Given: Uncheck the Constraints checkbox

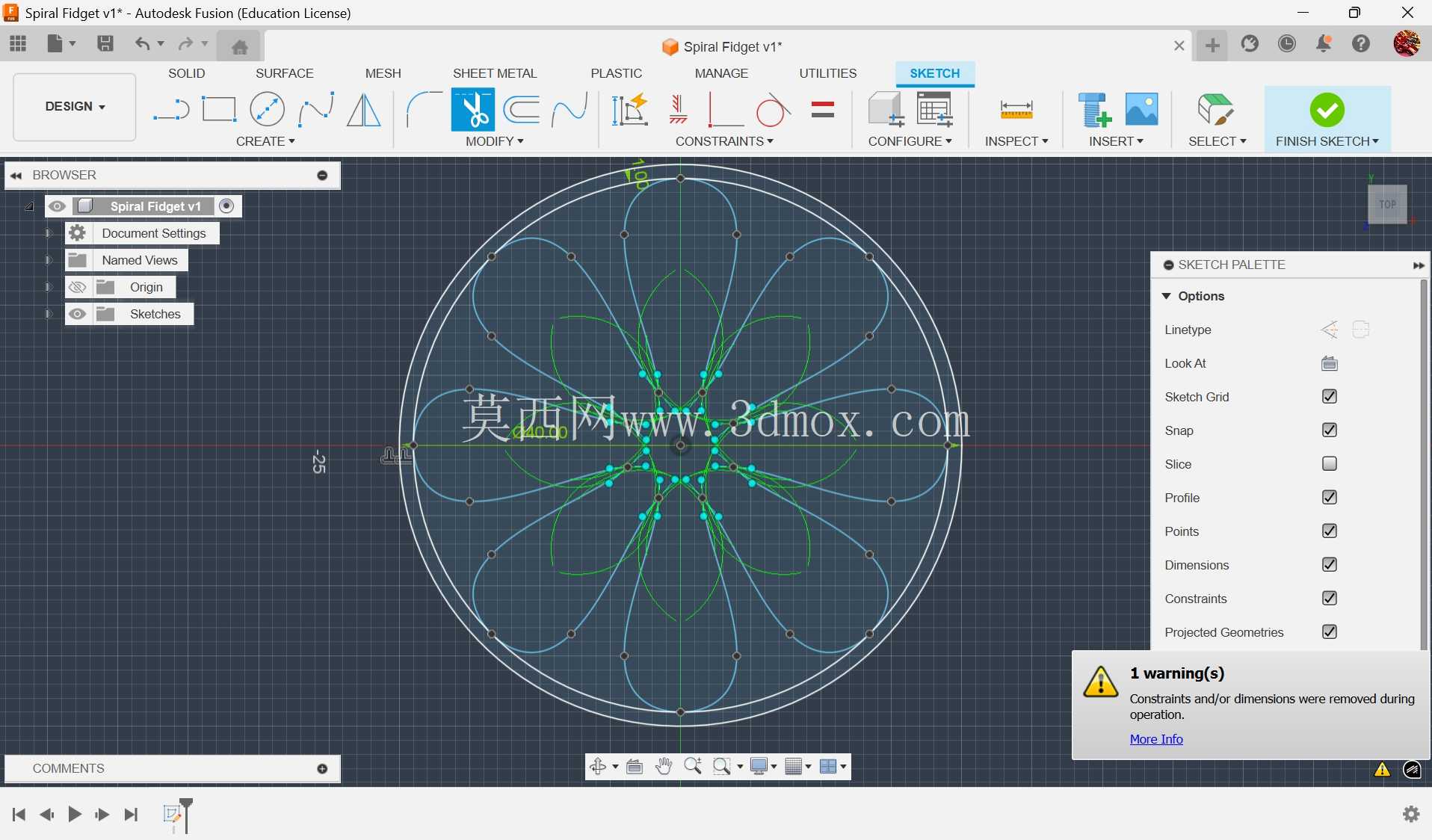Looking at the screenshot, I should pos(1330,599).
